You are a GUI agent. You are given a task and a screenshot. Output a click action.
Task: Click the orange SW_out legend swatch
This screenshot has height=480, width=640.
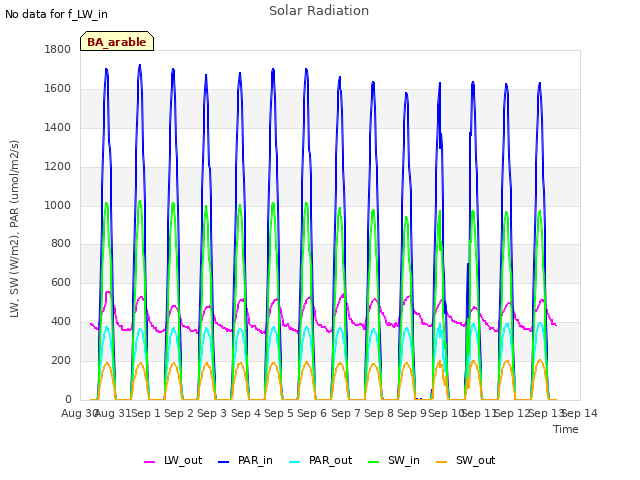click(x=441, y=462)
